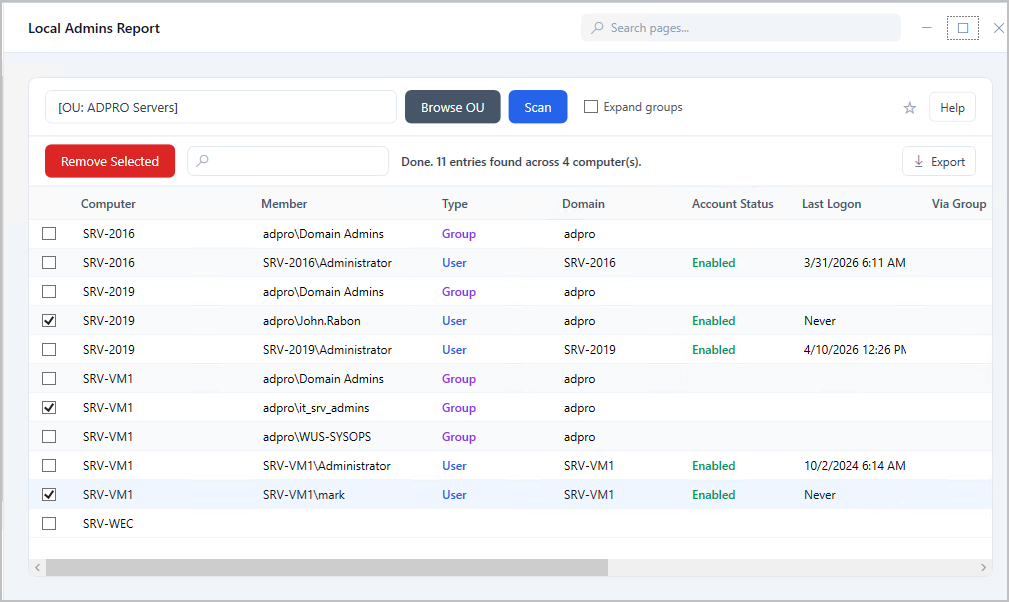The image size is (1009, 602).
Task: Sort by the Last Logon column header
Action: [x=831, y=204]
